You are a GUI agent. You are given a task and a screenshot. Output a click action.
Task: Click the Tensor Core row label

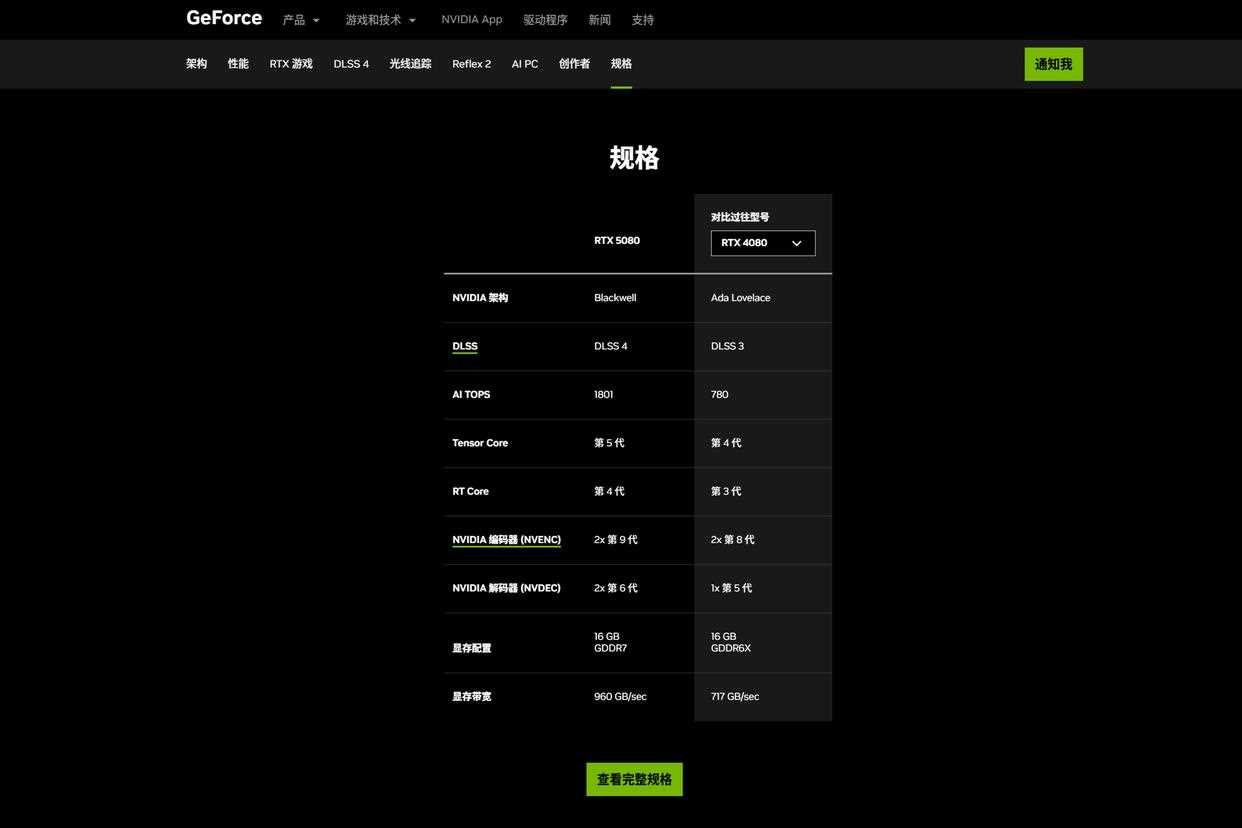click(x=480, y=443)
